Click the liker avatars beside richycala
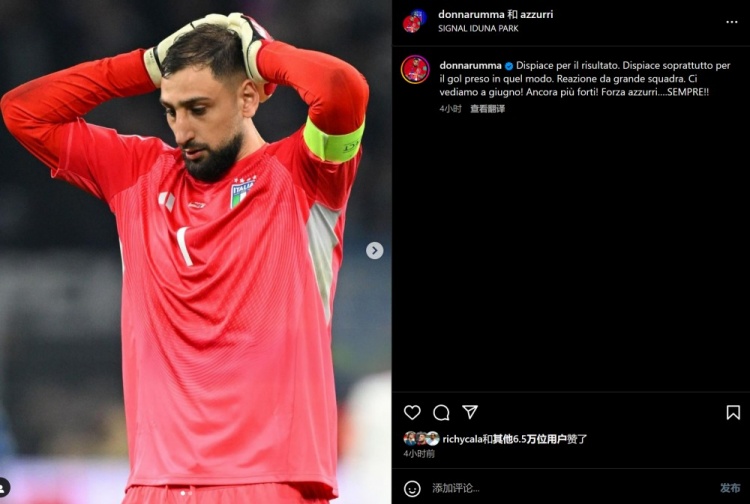 [x=421, y=438]
